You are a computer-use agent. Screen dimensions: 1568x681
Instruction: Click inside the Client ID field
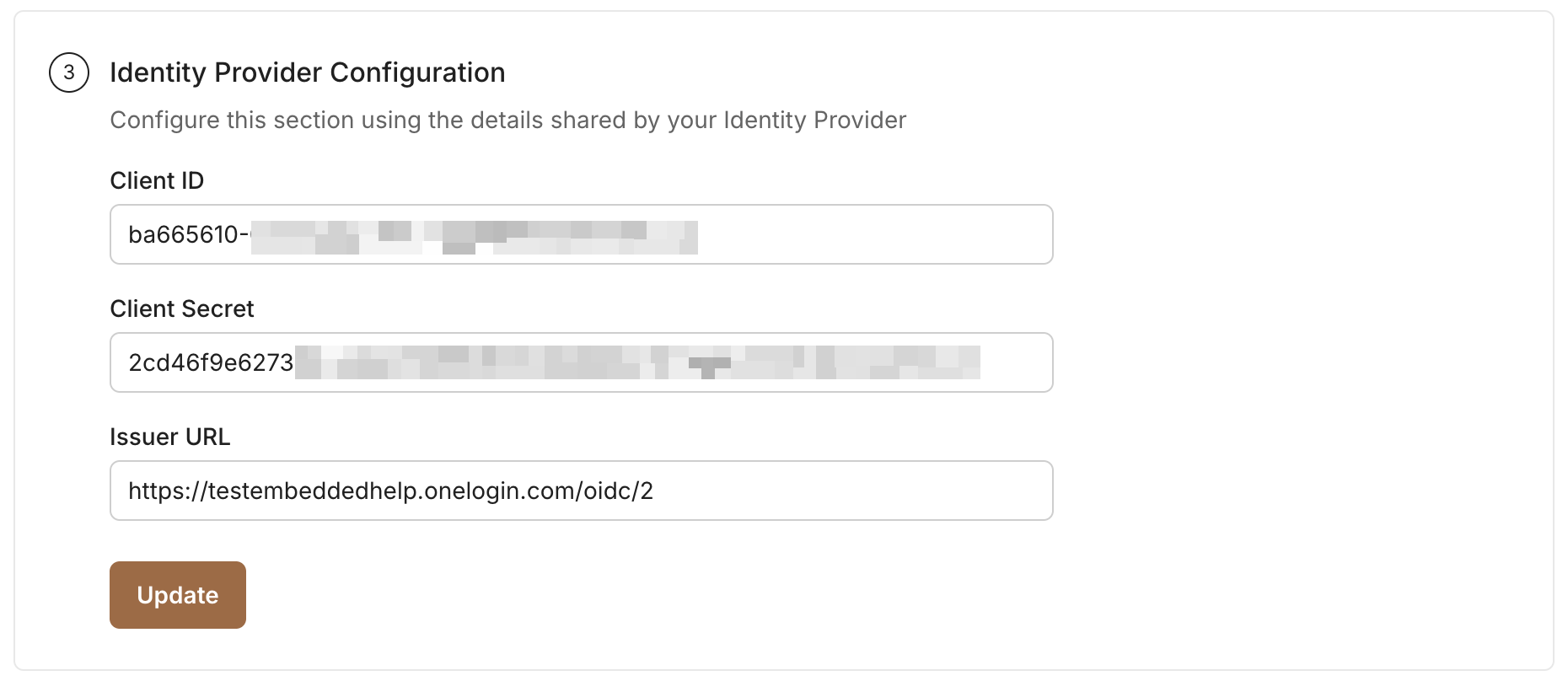580,234
